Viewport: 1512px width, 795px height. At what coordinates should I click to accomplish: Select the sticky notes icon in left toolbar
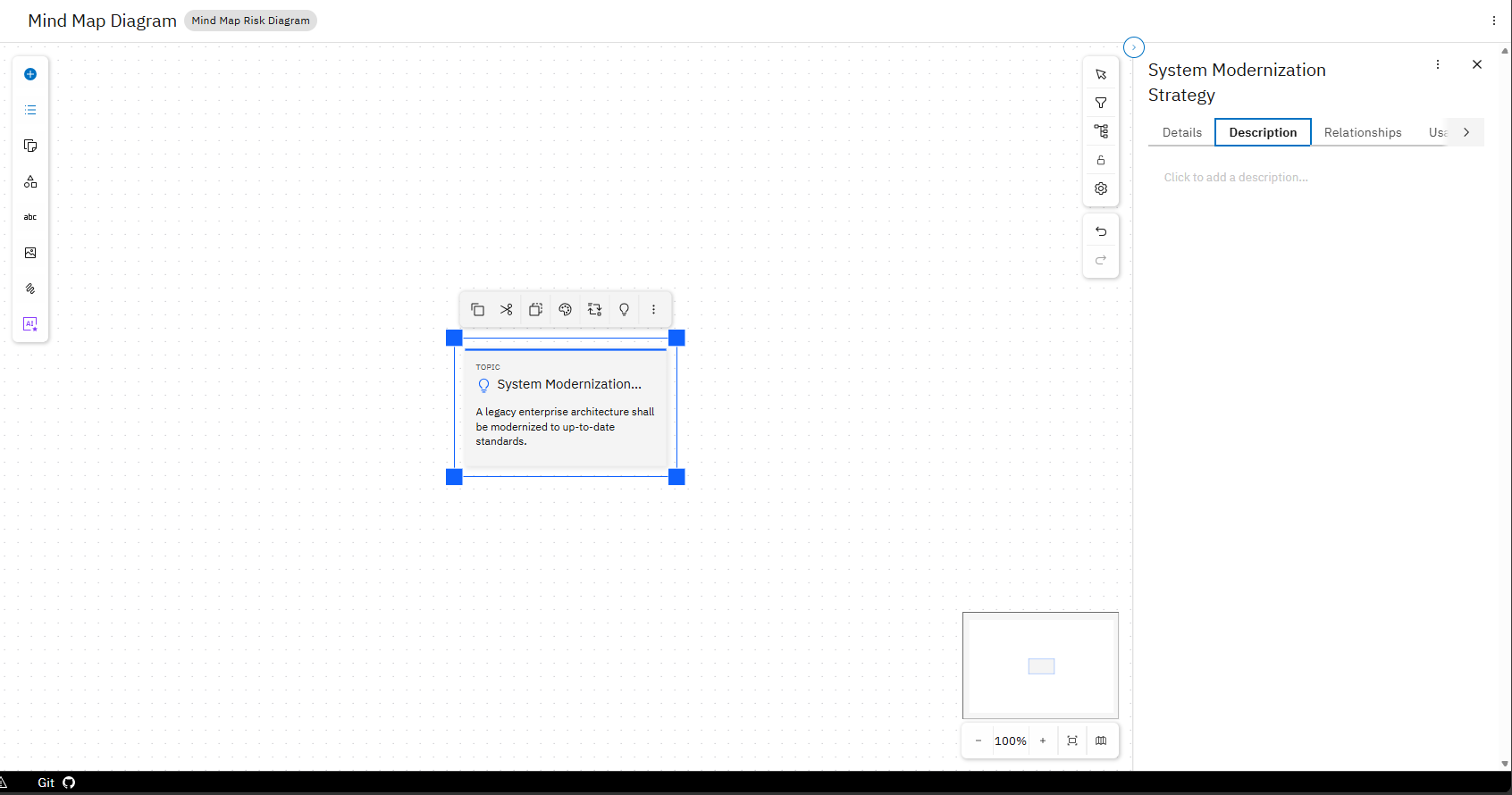coord(30,146)
